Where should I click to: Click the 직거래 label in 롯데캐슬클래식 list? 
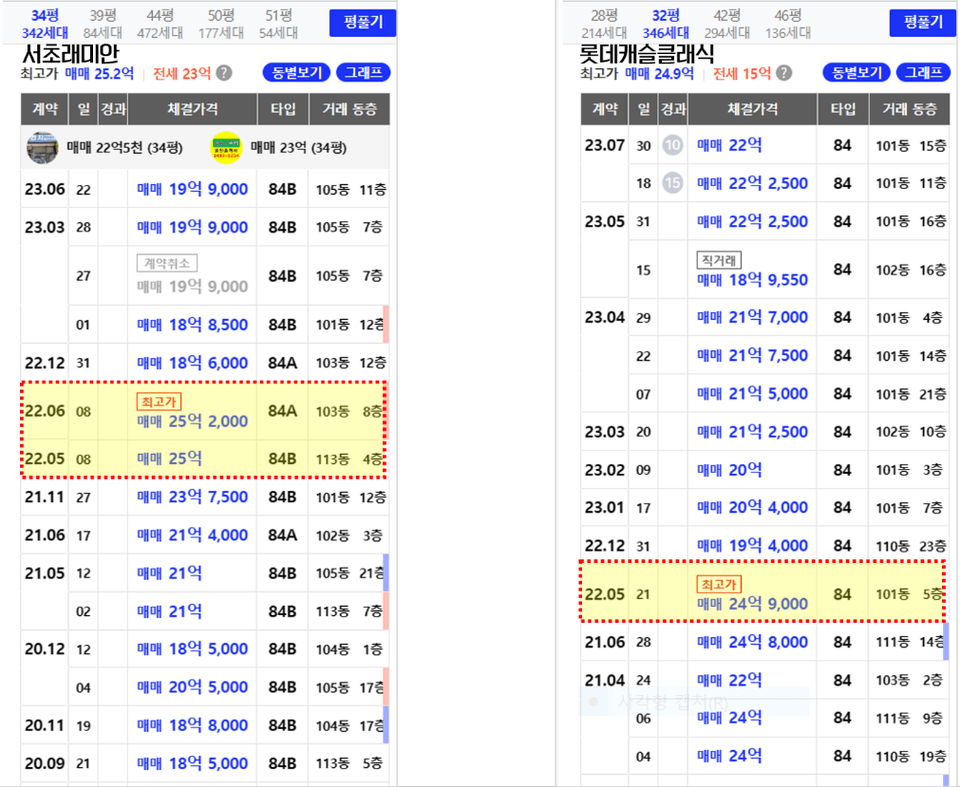coord(718,260)
